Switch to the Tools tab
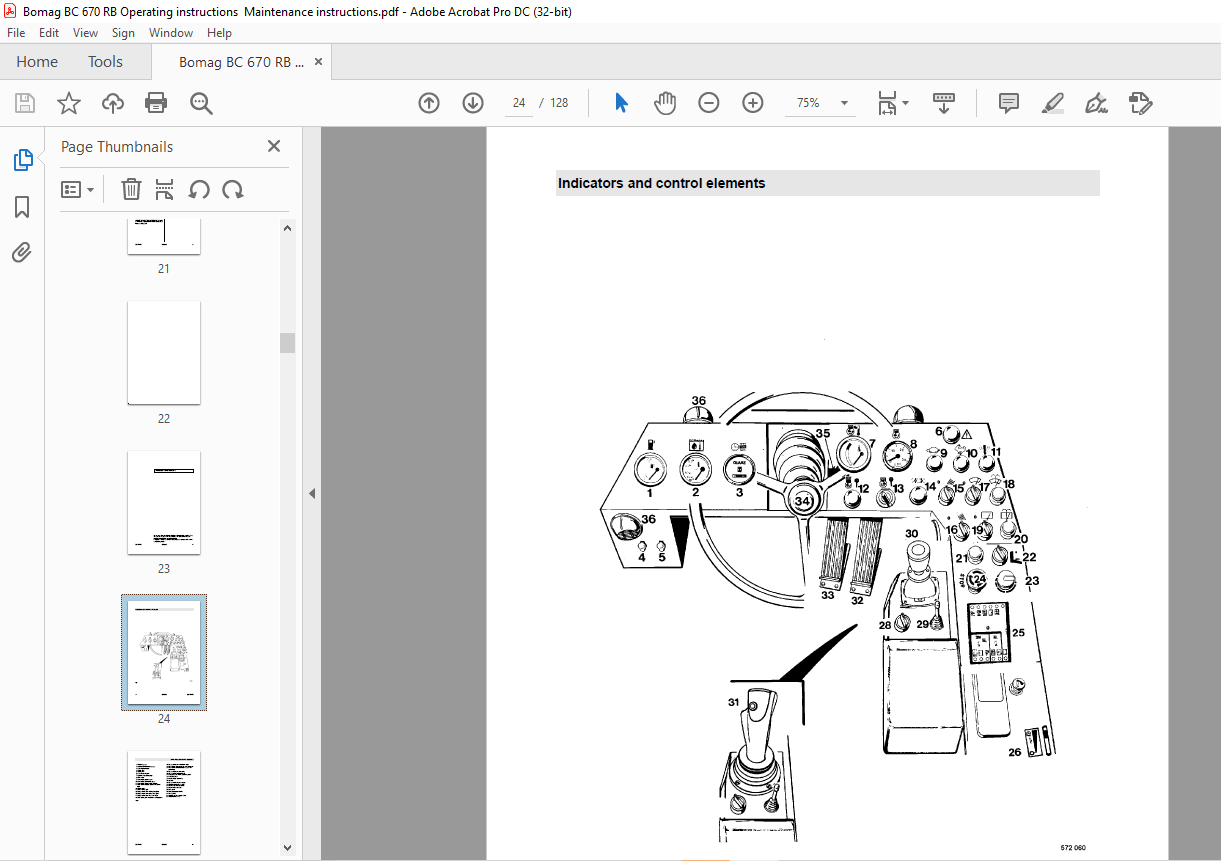Viewport: 1221px width, 861px height. [x=105, y=62]
